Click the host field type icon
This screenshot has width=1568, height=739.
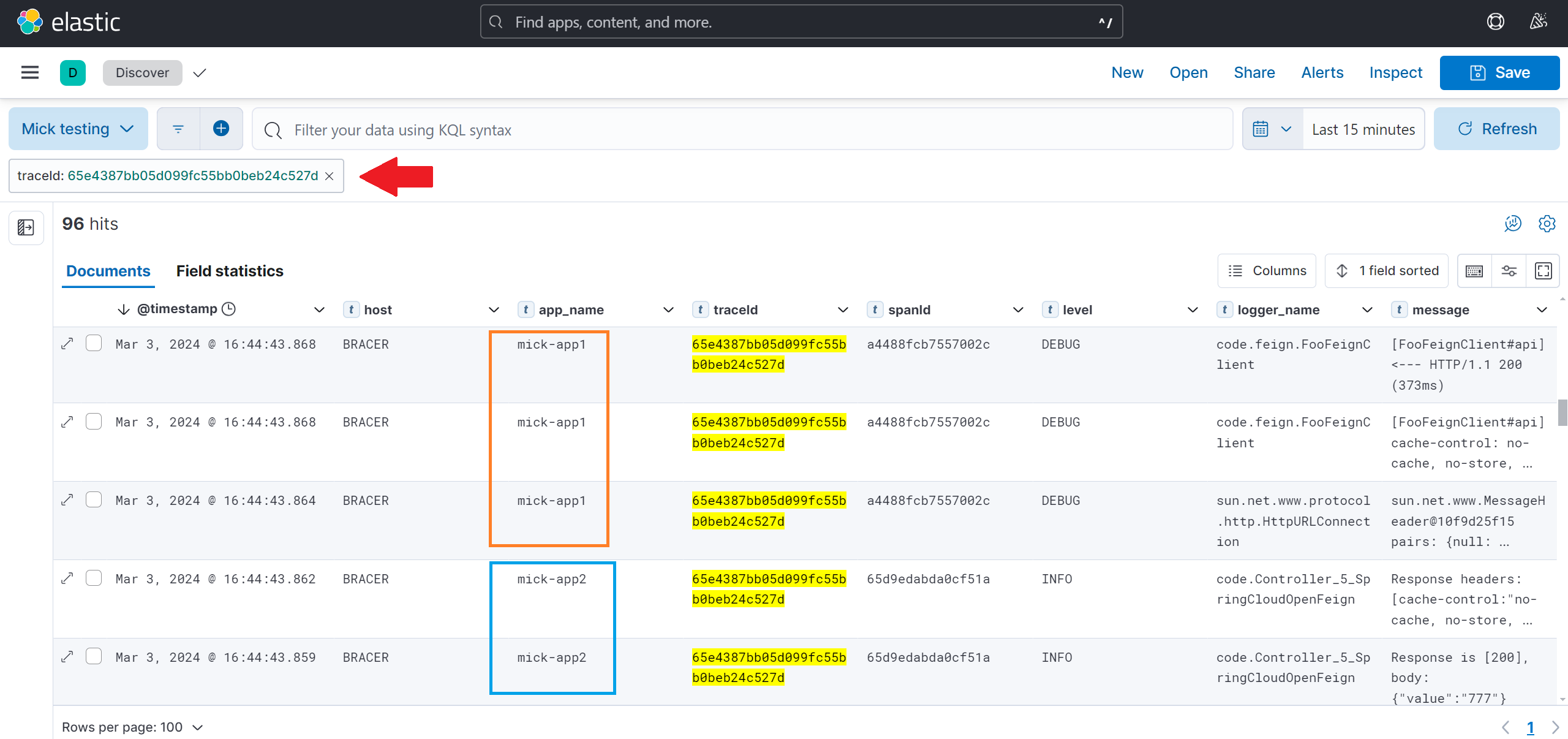[x=351, y=309]
